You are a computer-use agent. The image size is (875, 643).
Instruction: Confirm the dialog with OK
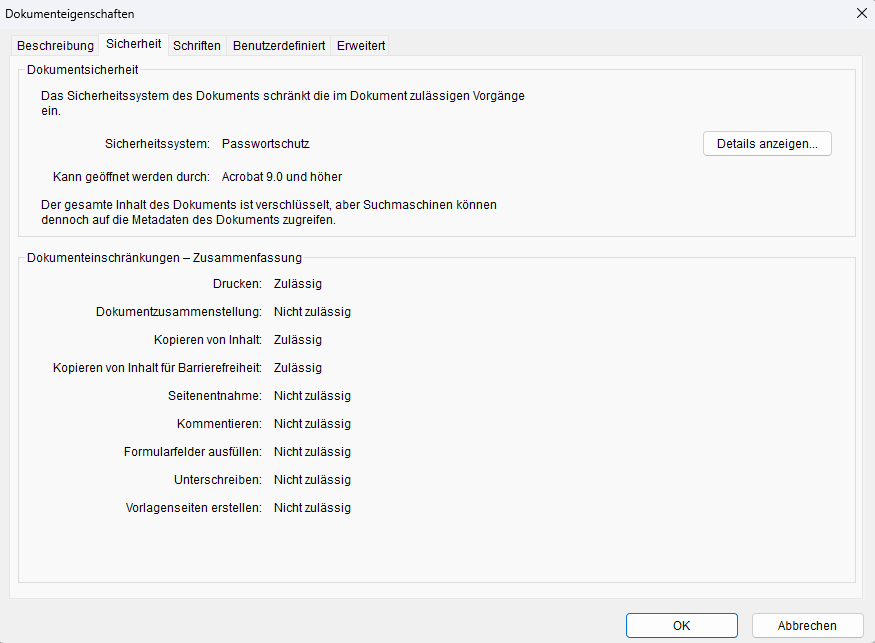tap(681, 626)
